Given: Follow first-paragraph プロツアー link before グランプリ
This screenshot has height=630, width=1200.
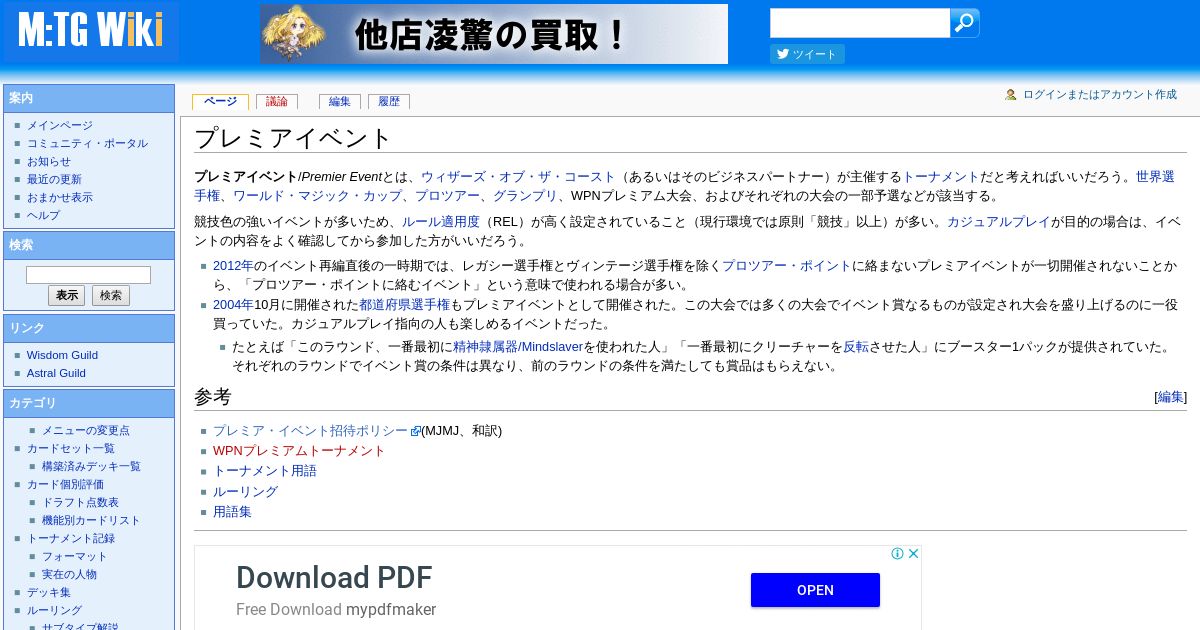Looking at the screenshot, I should tap(446, 196).
